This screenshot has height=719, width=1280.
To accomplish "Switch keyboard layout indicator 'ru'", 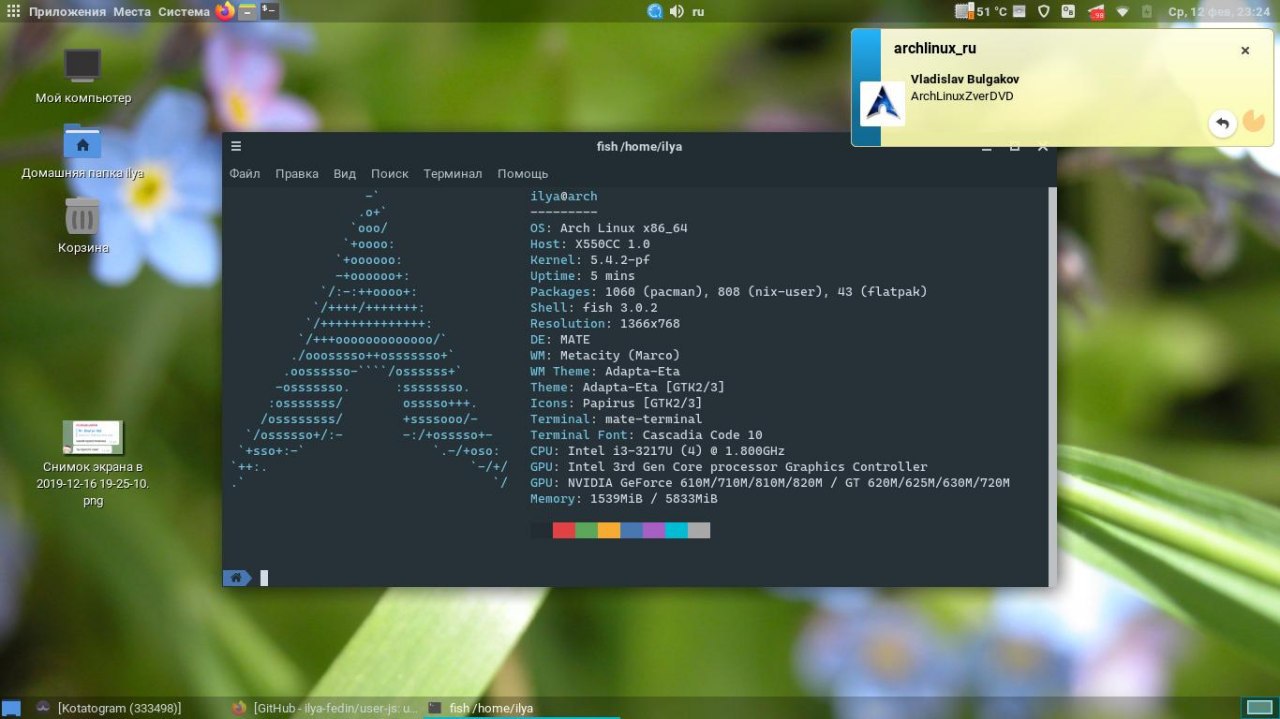I will [x=698, y=12].
